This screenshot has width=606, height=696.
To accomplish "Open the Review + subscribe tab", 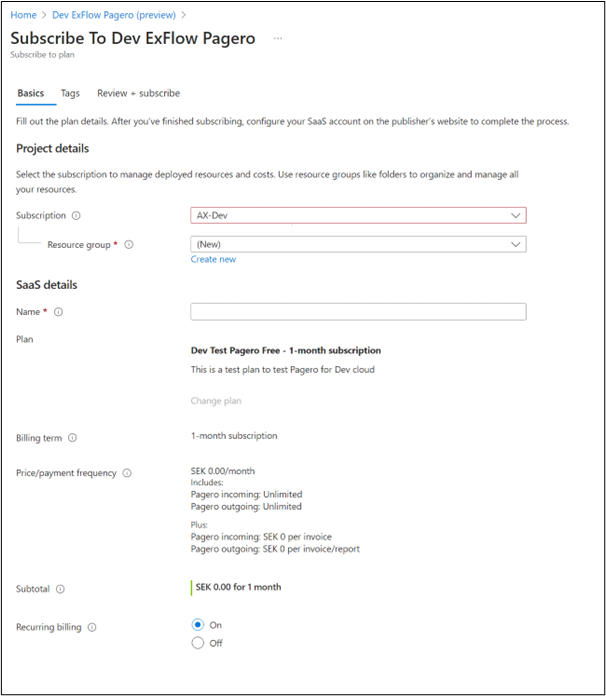I will click(139, 93).
